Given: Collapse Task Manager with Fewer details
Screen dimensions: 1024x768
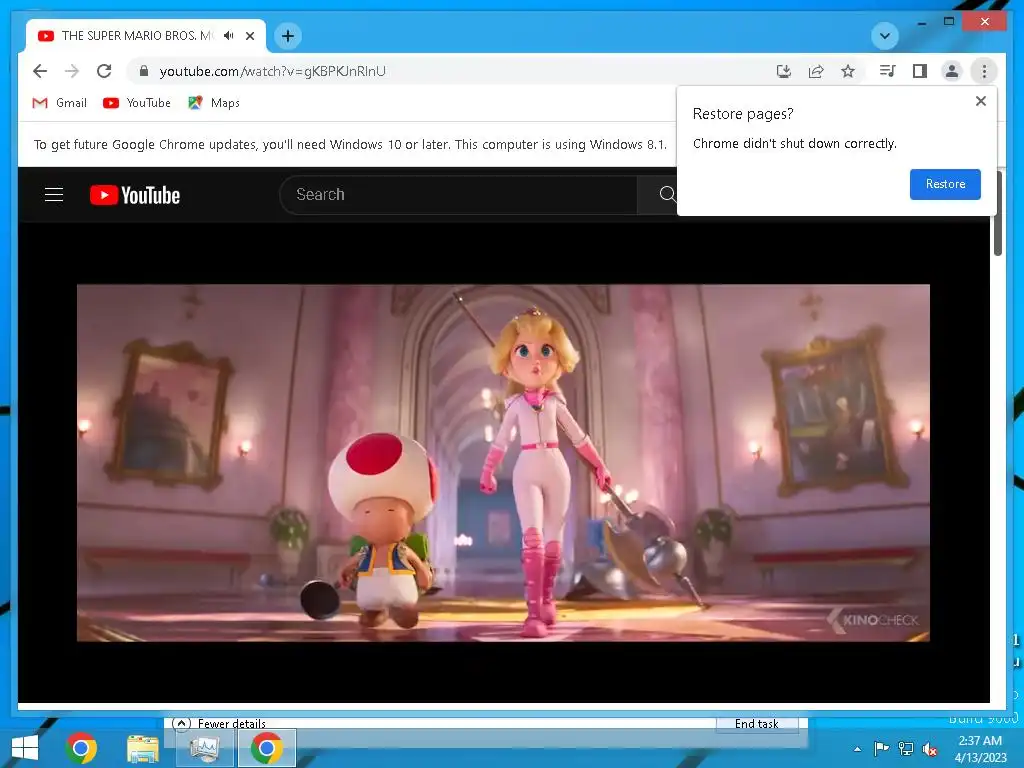Looking at the screenshot, I should tap(219, 724).
